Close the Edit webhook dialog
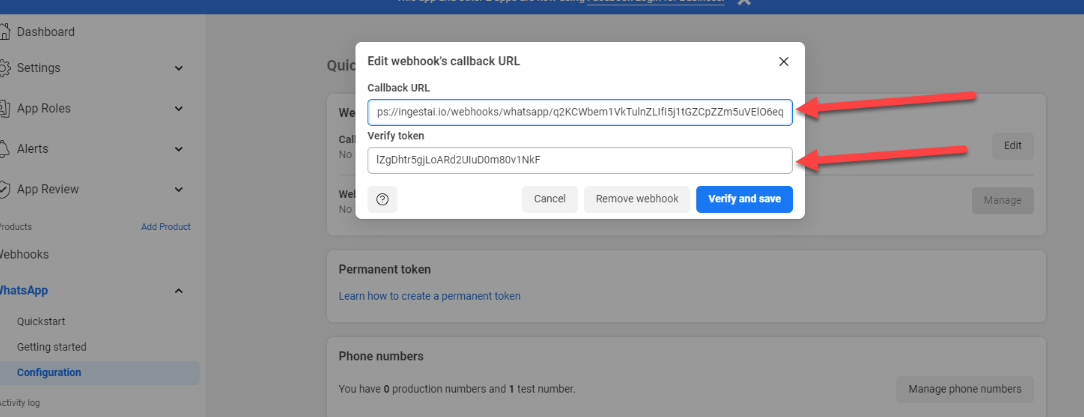1084x417 pixels. 783,62
